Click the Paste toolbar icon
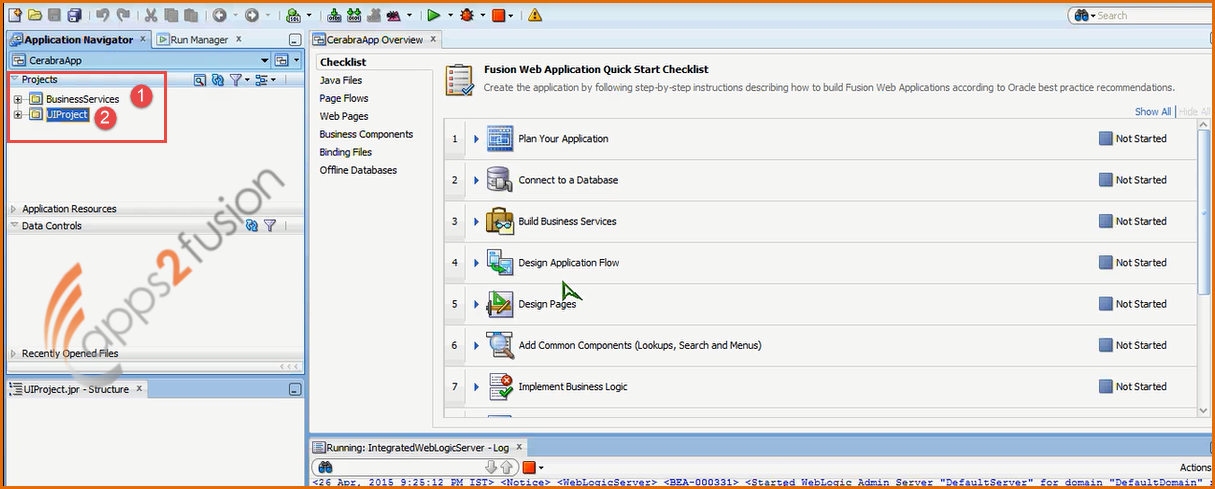Image resolution: width=1215 pixels, height=489 pixels. [x=189, y=15]
